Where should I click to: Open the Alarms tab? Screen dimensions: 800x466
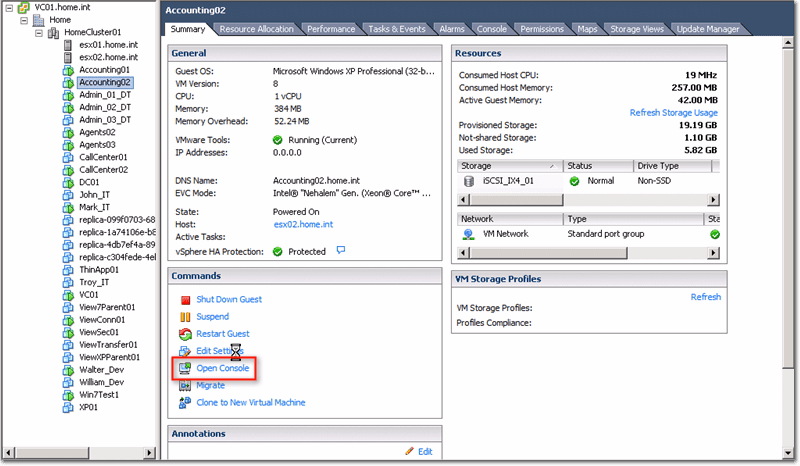coord(452,29)
